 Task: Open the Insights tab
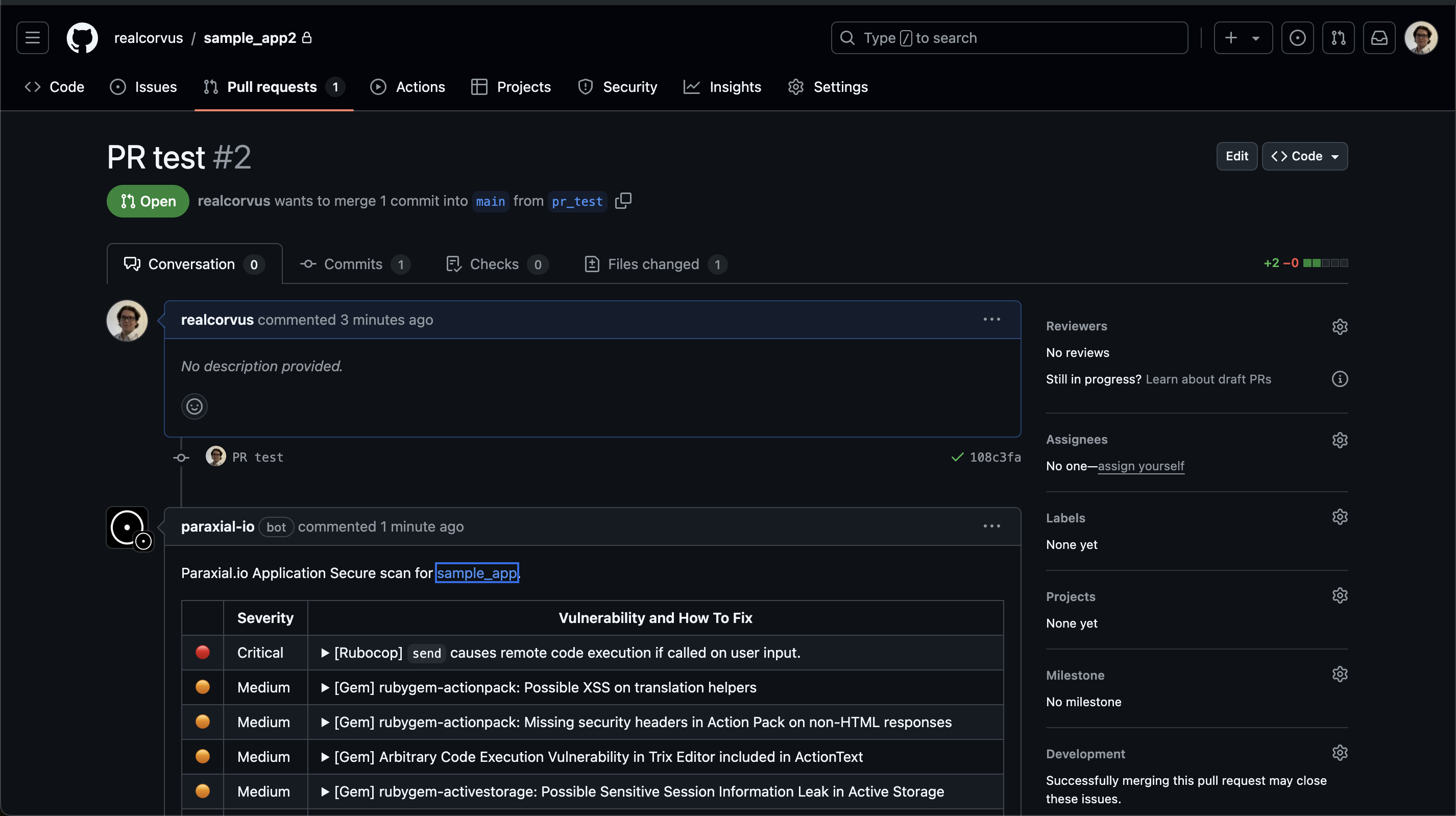[722, 87]
